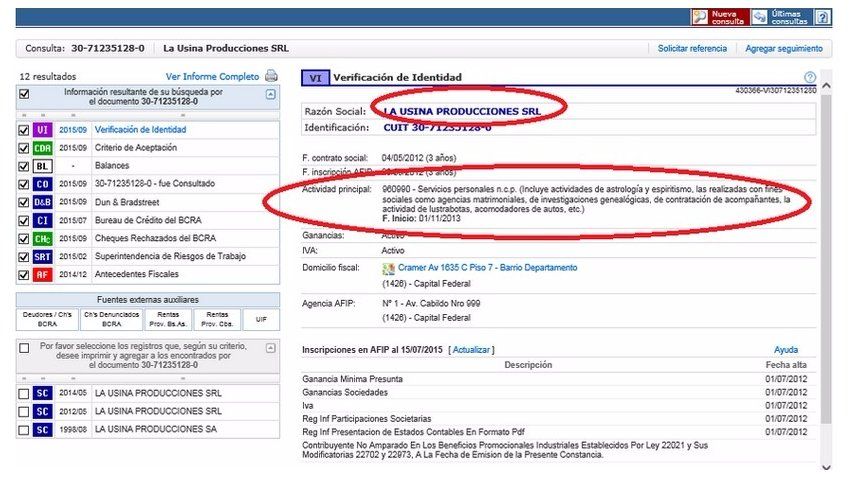Click the printer icon beside Ver Informe Completo

click(x=271, y=76)
